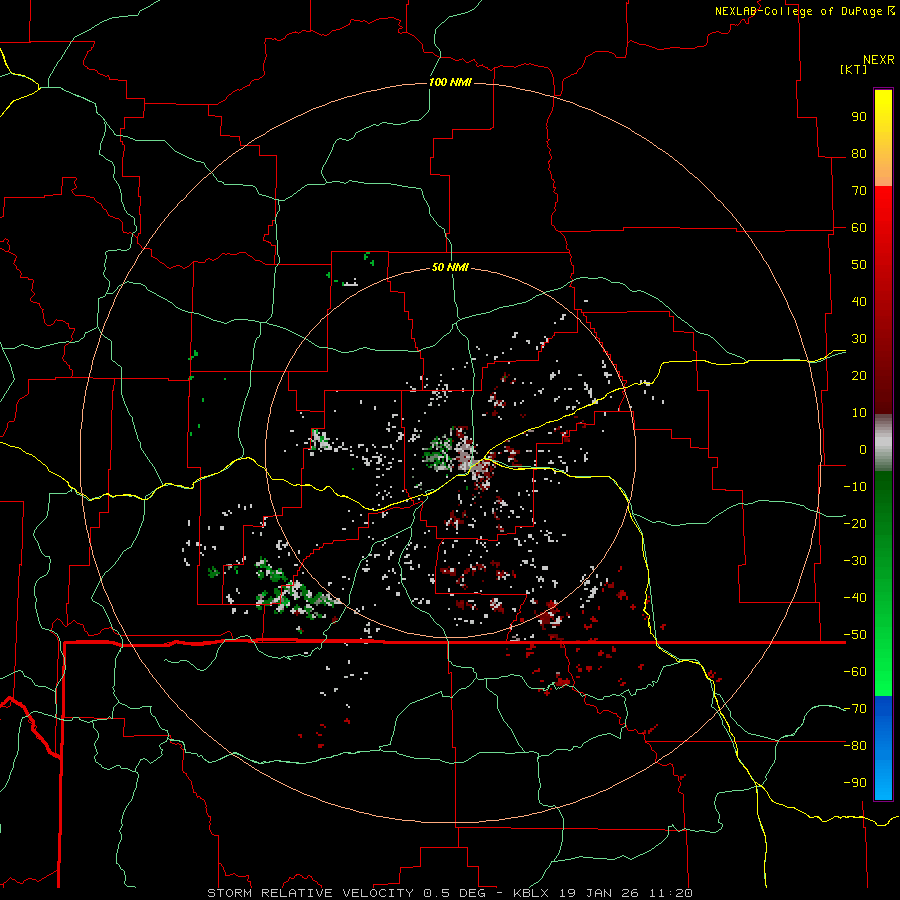Click the STORM RELATIVE VELOCITY caption text

pyautogui.click(x=311, y=893)
